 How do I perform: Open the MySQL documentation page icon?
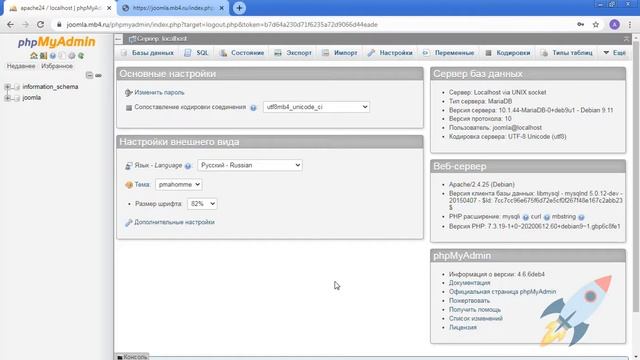tap(62, 56)
